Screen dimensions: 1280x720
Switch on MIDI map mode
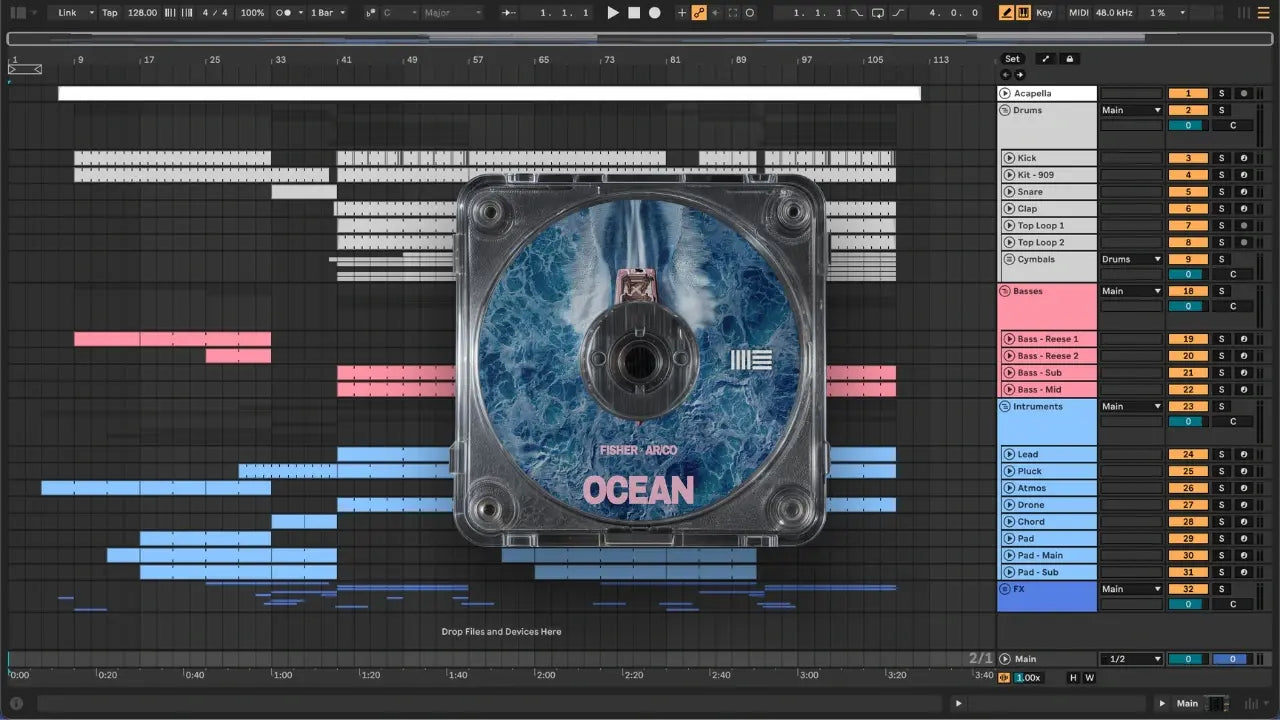coord(1078,13)
